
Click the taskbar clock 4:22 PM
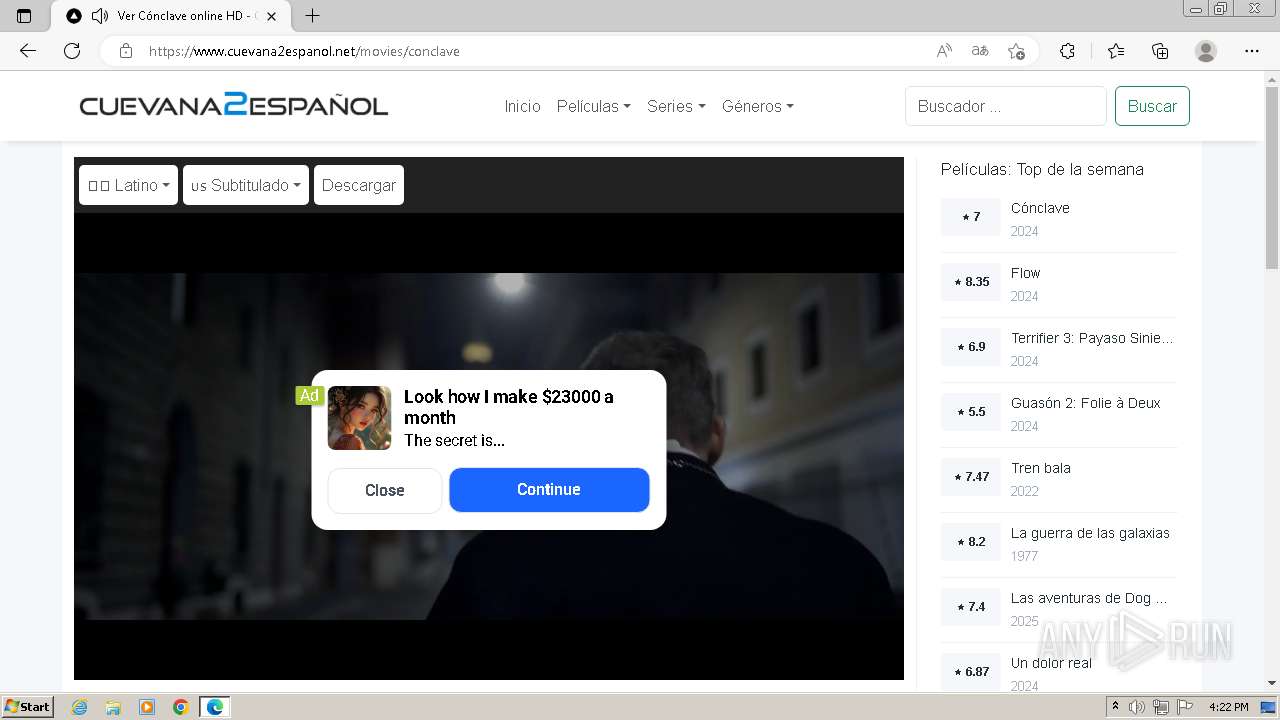(1228, 707)
